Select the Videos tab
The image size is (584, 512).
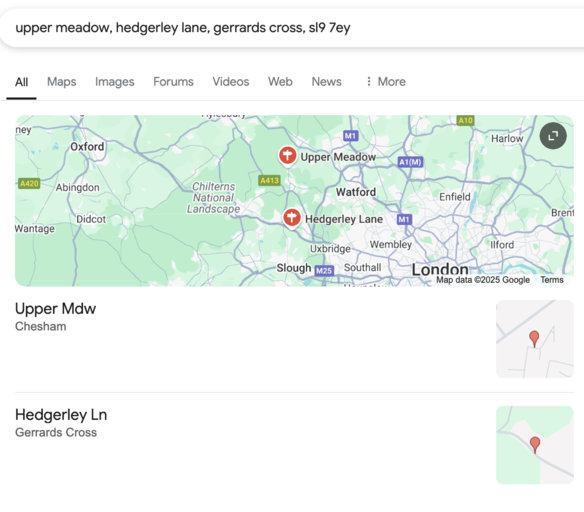click(x=231, y=82)
